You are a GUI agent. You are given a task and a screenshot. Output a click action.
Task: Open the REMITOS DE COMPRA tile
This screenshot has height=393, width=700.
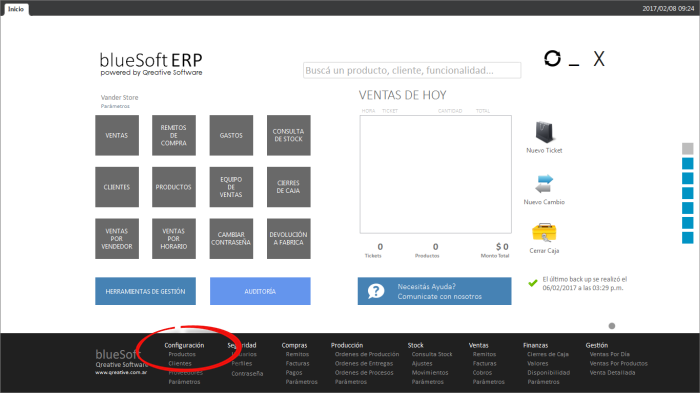[174, 135]
